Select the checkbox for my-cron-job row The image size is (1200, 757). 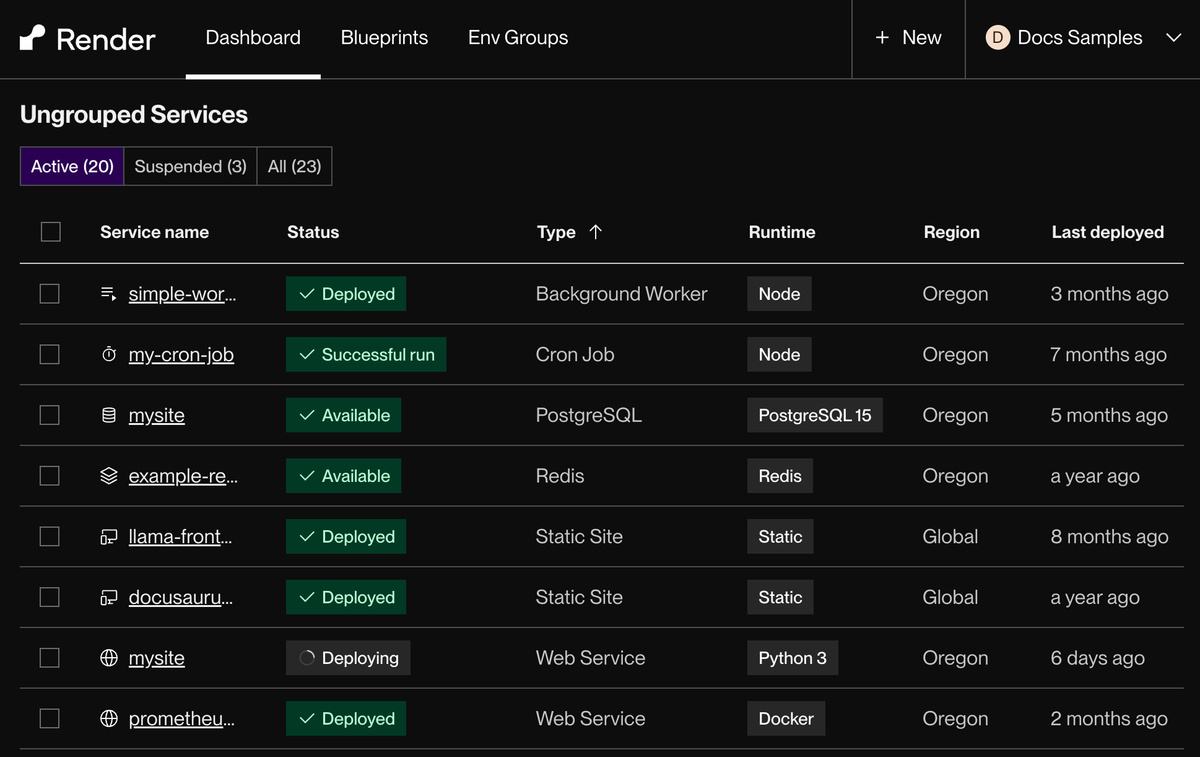click(x=50, y=354)
